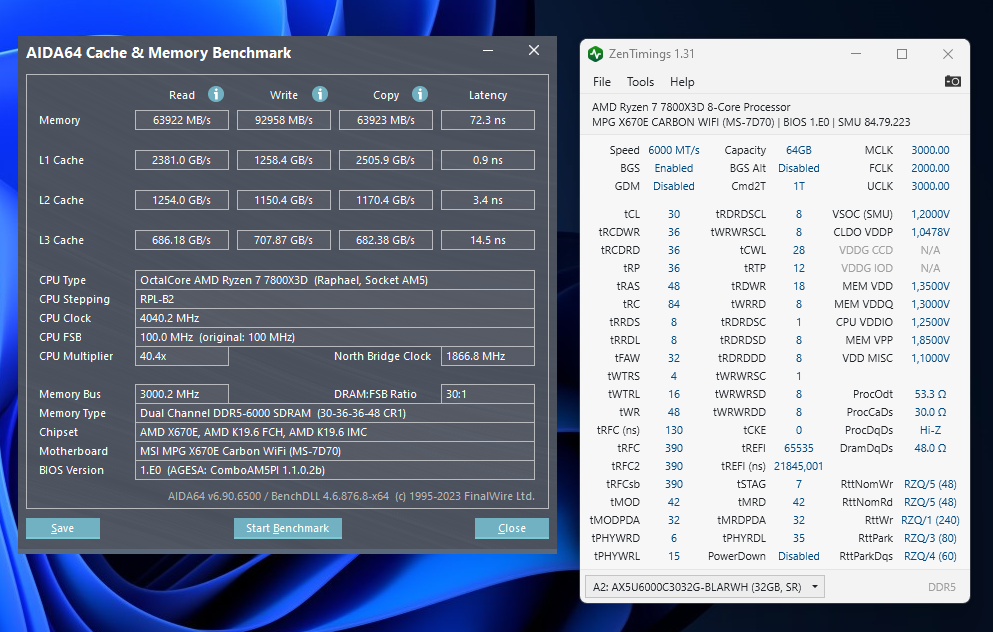Click the L3 Cache copy 682.38 GB/s value

tap(386, 240)
